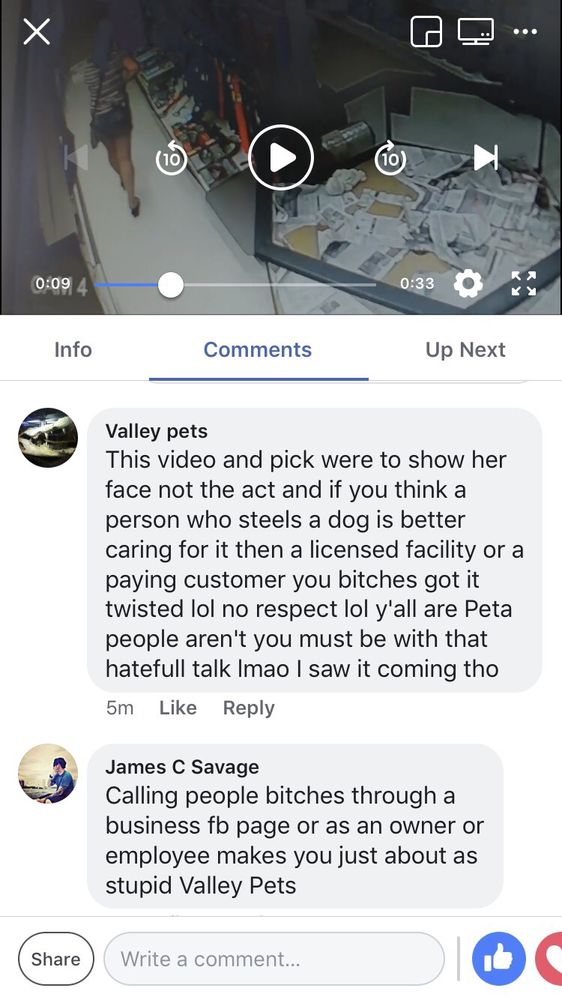Like the Valley pets comment
Image resolution: width=562 pixels, height=1000 pixels.
(178, 708)
